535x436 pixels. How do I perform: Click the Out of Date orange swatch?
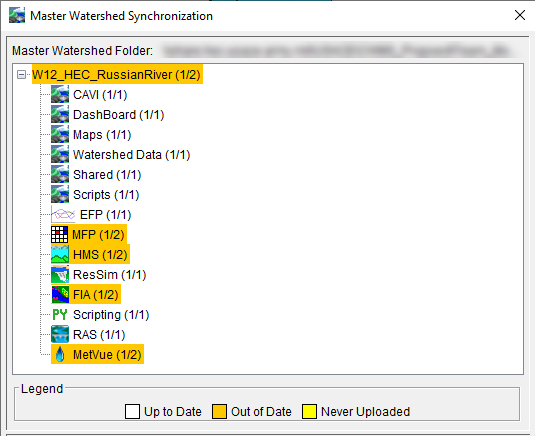(219, 411)
